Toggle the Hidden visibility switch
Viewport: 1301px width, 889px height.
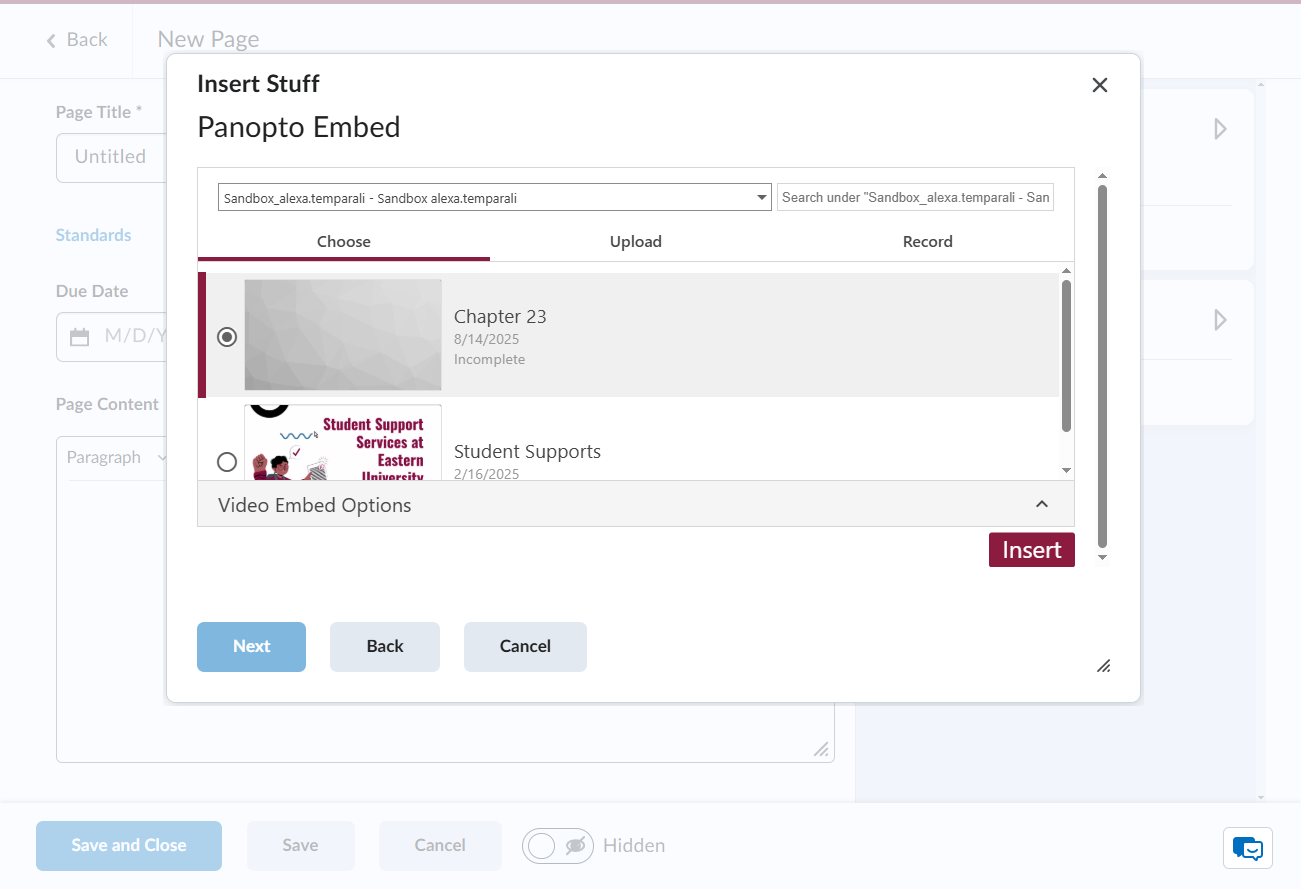tap(558, 846)
